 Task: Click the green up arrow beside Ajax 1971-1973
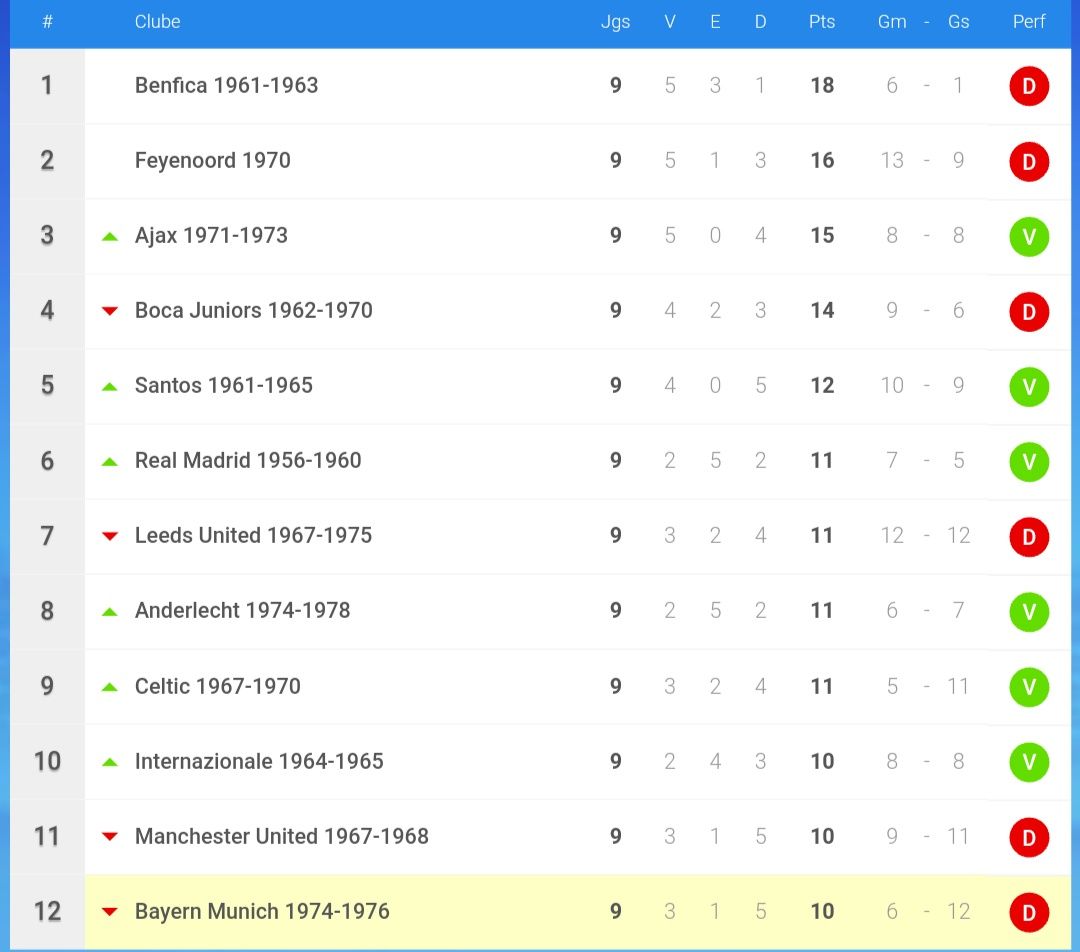point(110,236)
